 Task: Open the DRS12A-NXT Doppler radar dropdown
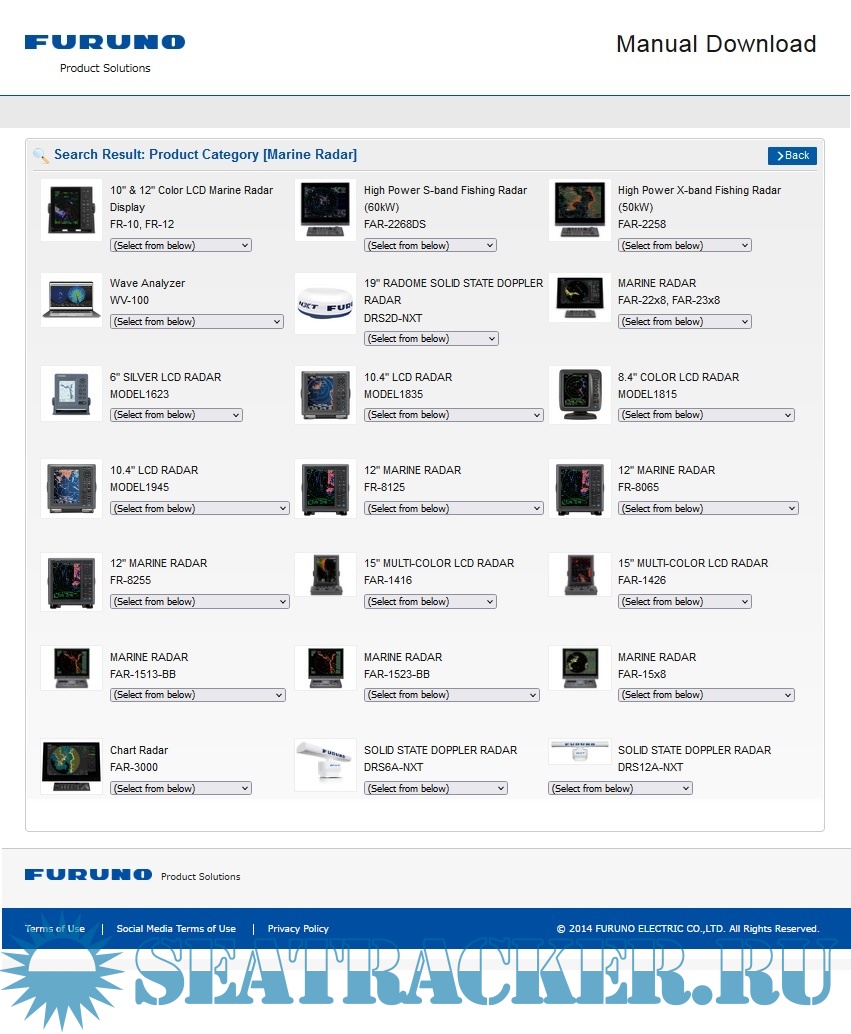[620, 789]
